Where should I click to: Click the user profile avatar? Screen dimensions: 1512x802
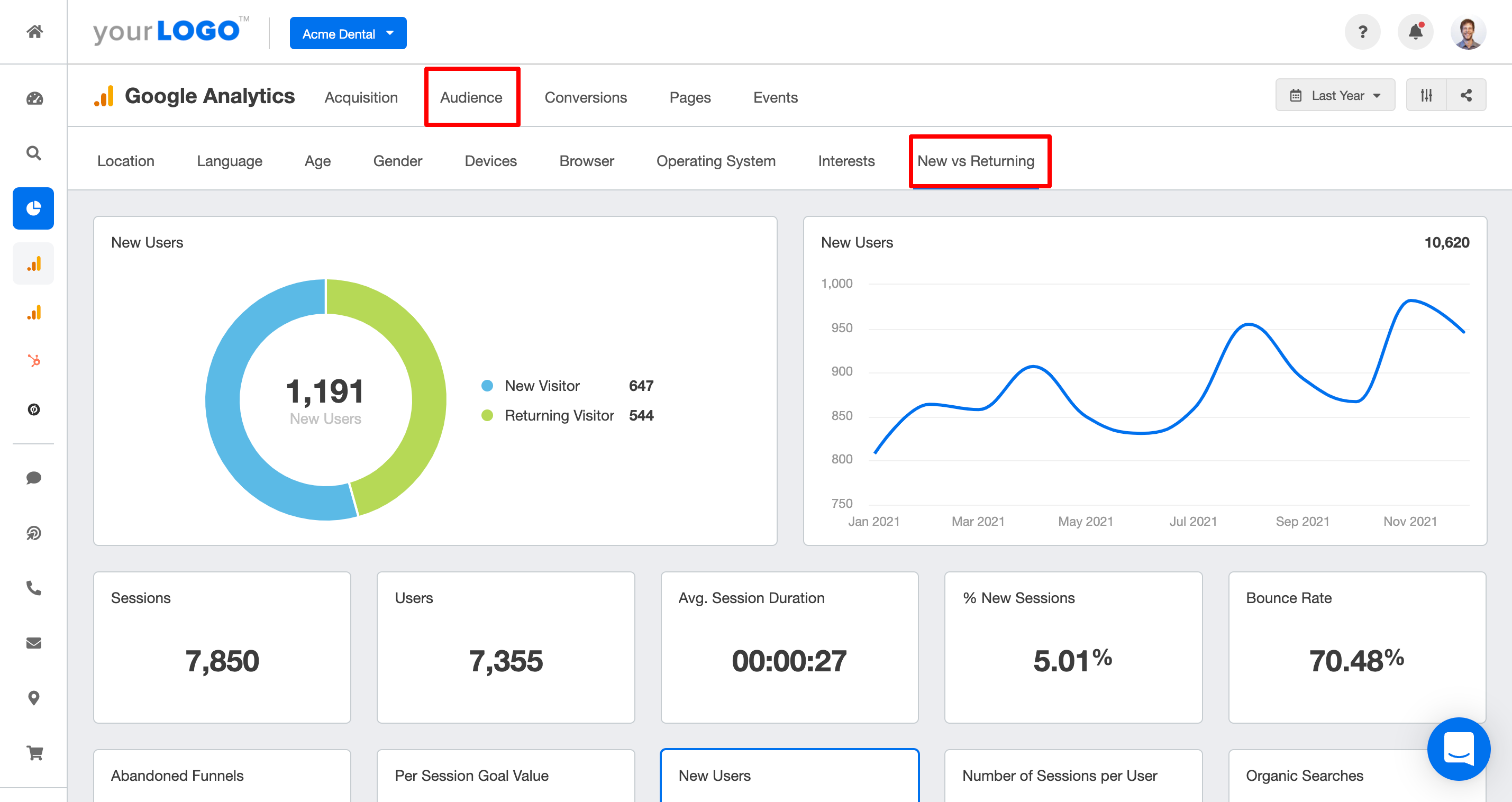point(1468,32)
